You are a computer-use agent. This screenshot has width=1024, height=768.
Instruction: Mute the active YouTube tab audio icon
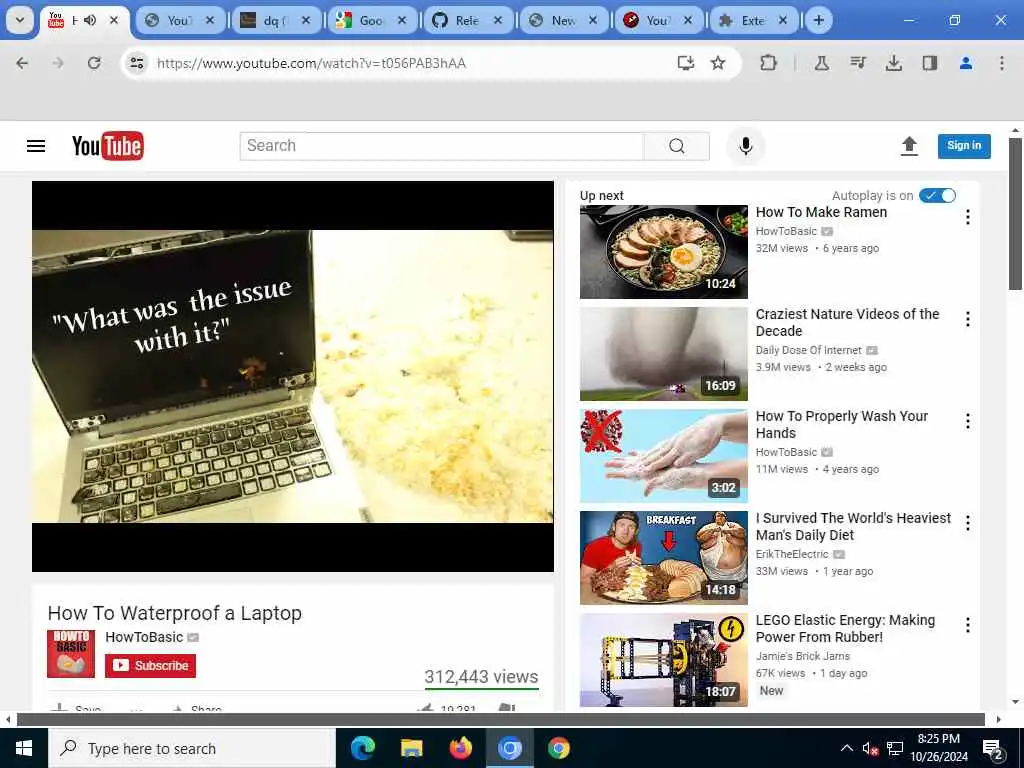(90, 20)
